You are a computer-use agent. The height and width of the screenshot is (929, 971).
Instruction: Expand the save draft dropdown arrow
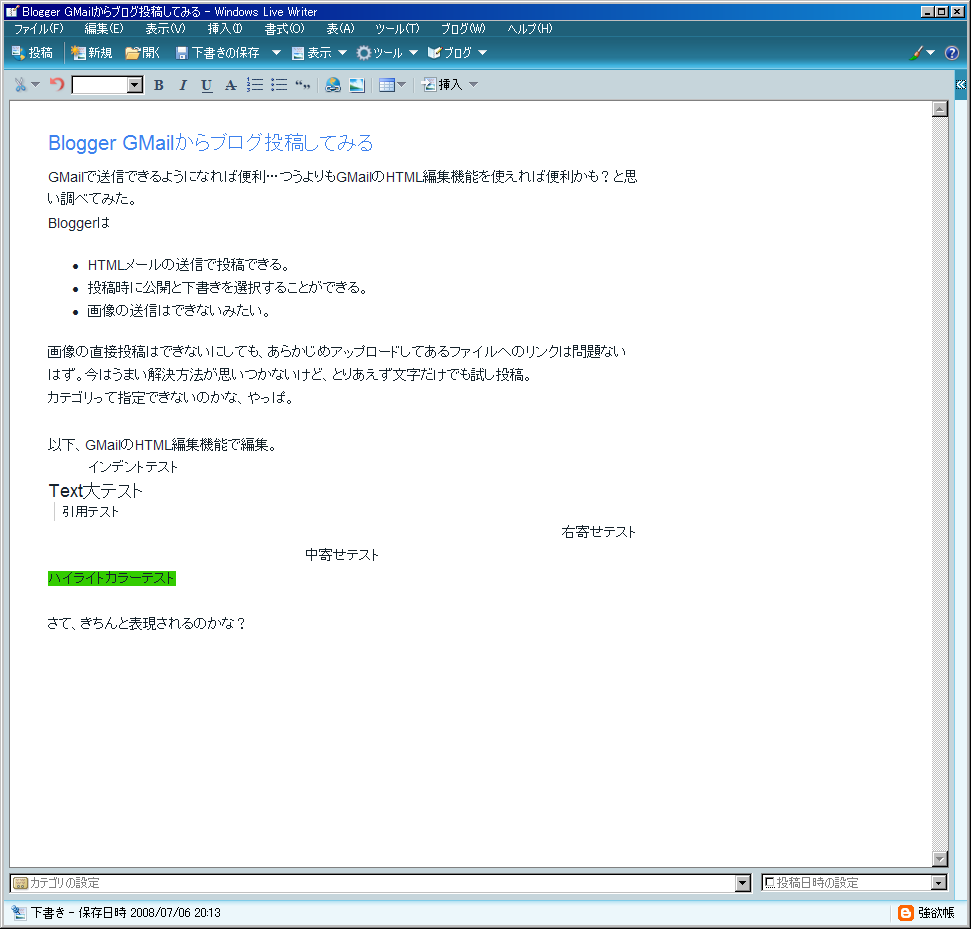(x=276, y=53)
